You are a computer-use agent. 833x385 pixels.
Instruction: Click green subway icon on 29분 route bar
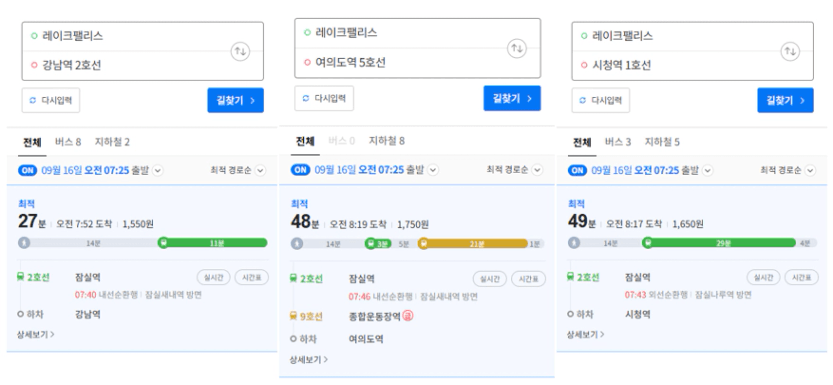pyautogui.click(x=647, y=243)
